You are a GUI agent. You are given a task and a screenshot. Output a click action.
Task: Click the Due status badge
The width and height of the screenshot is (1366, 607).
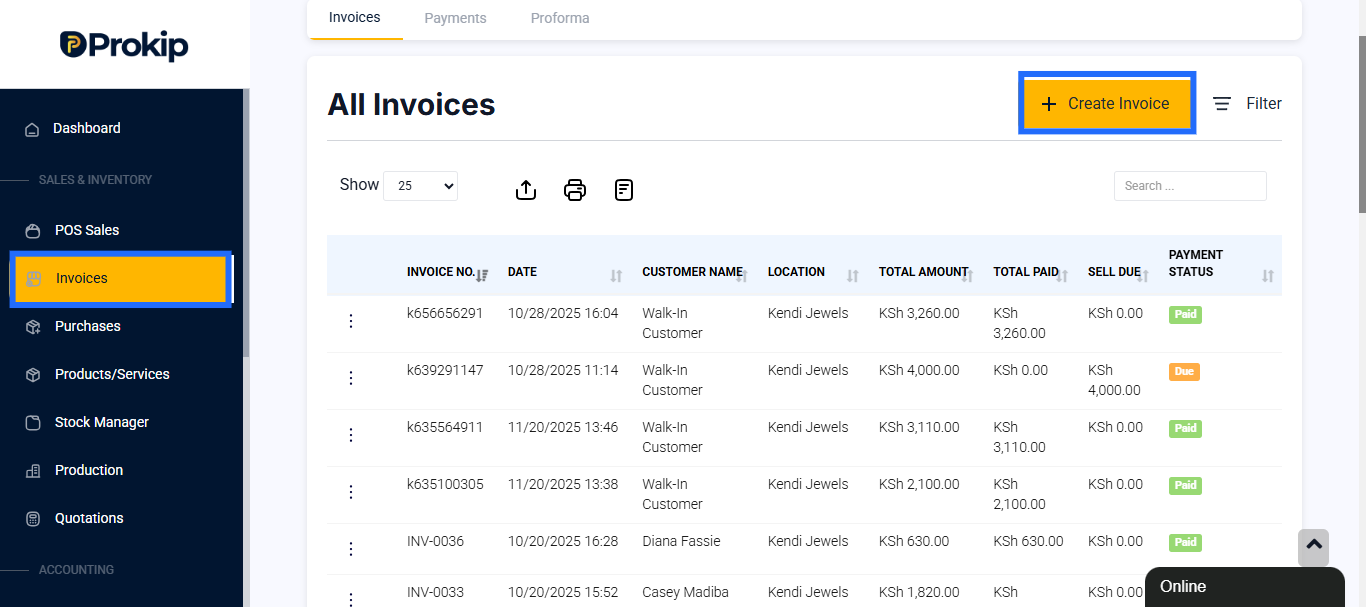[1184, 372]
